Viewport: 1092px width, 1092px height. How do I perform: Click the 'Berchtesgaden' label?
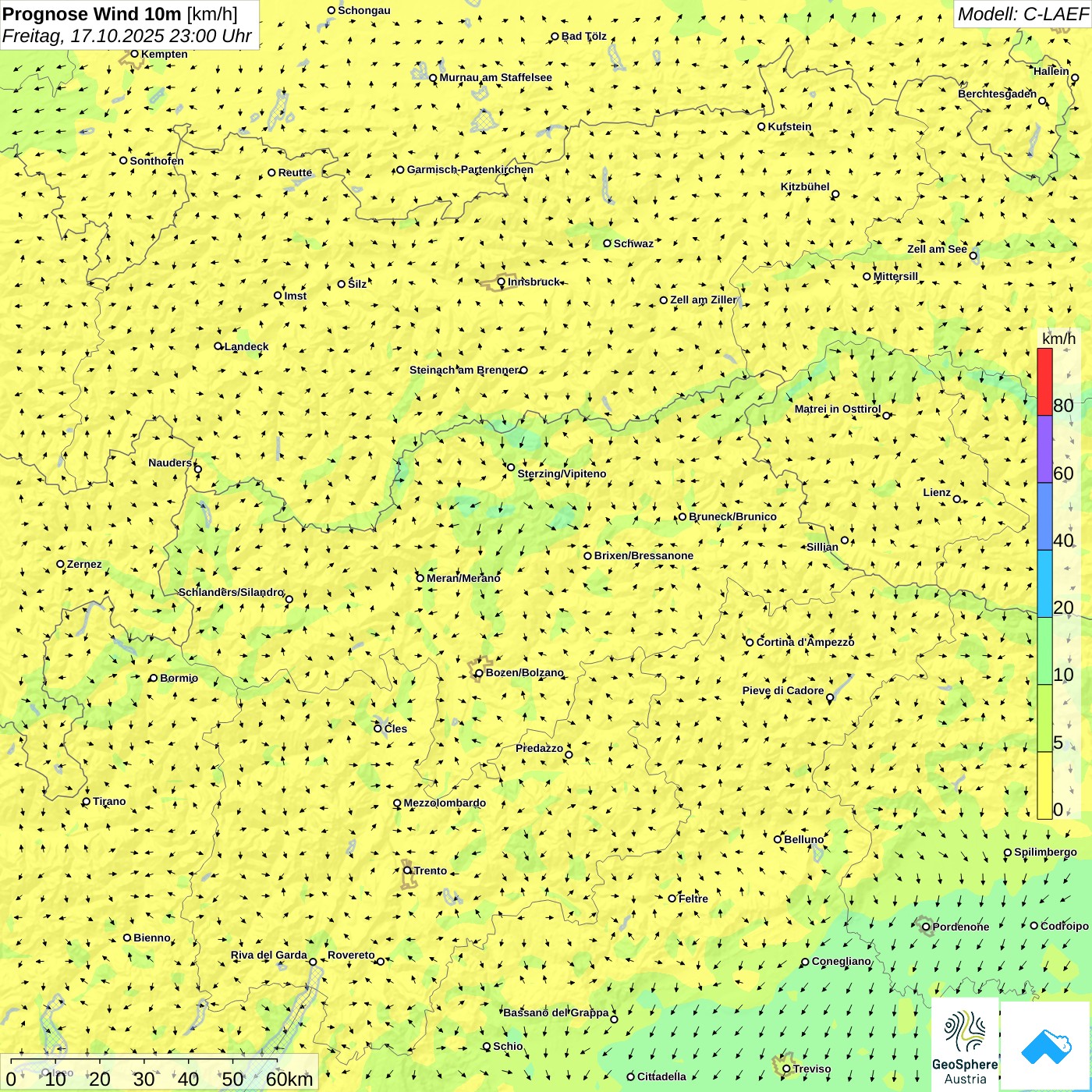click(x=998, y=94)
